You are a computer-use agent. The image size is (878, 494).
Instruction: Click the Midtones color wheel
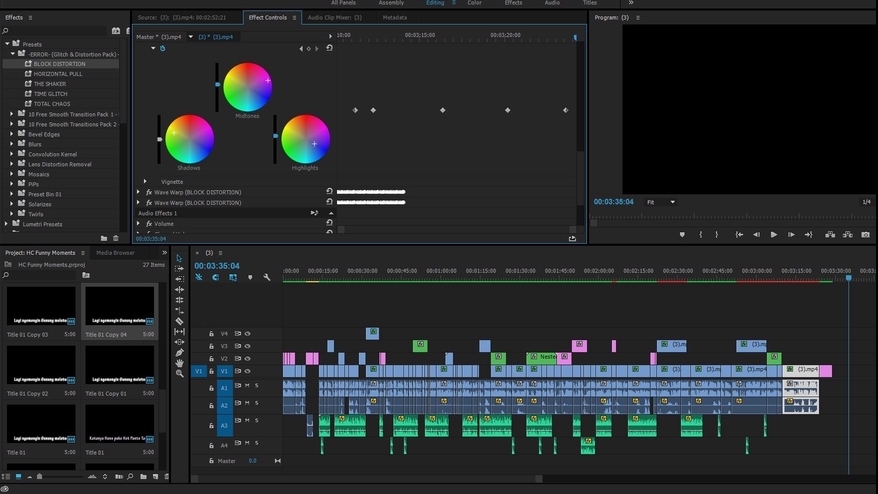[247, 87]
